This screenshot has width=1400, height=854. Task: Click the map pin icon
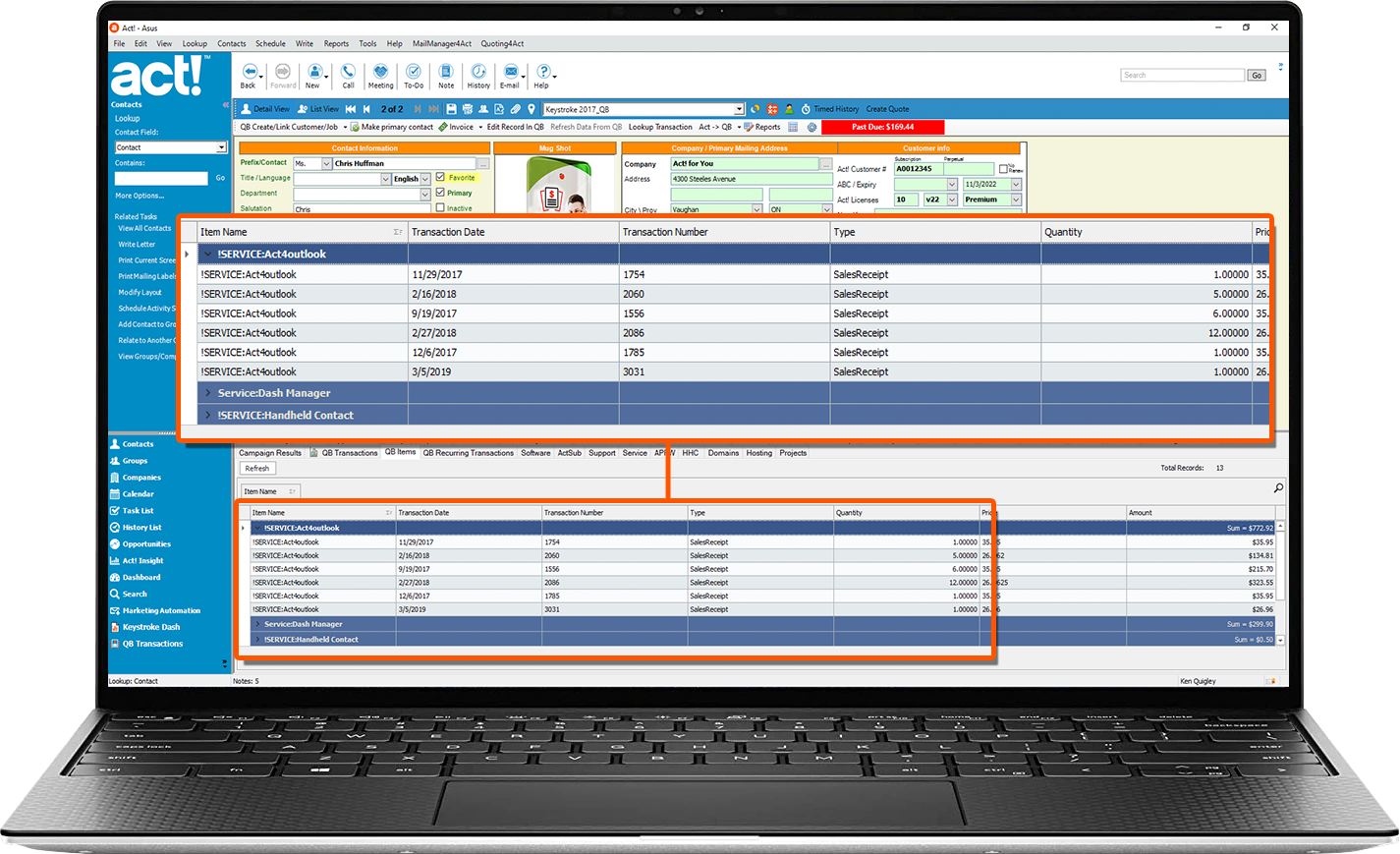(x=532, y=109)
